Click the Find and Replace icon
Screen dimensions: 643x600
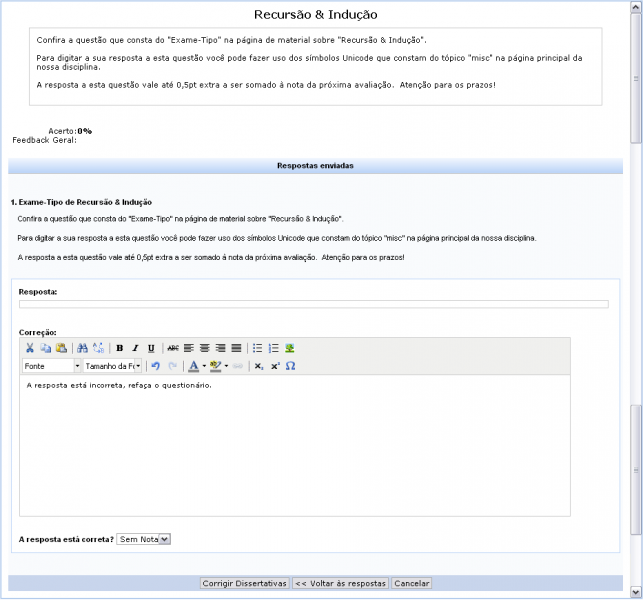point(98,348)
